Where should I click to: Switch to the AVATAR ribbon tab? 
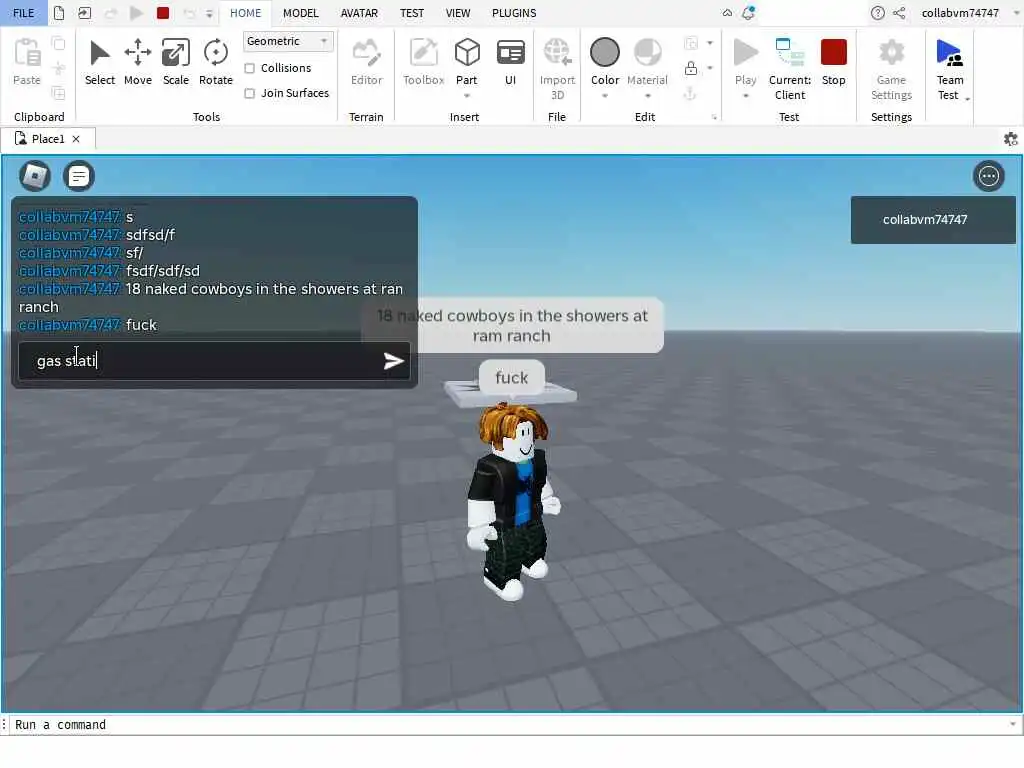tap(359, 13)
